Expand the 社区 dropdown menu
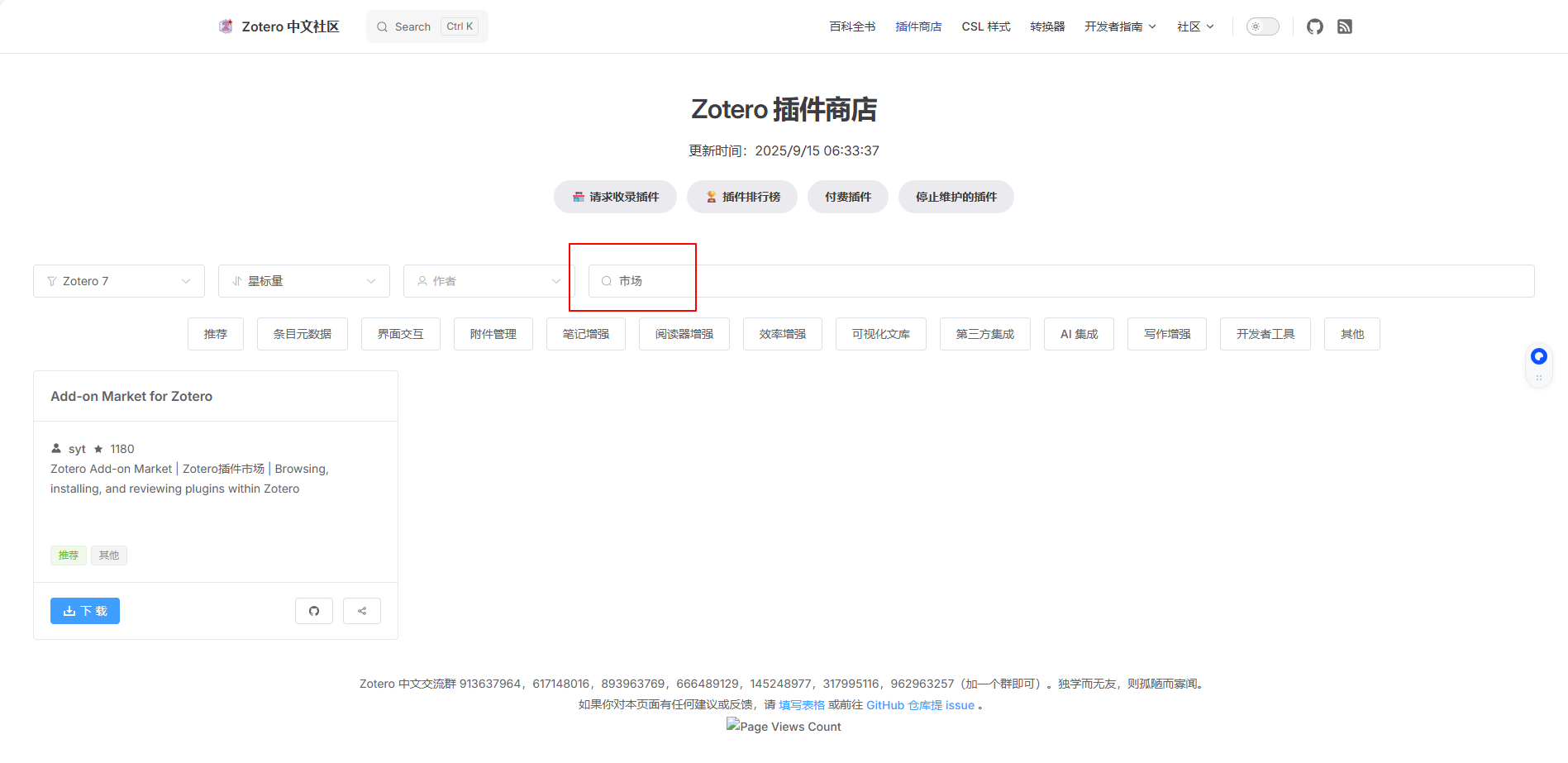The width and height of the screenshot is (1568, 763). [x=1195, y=26]
